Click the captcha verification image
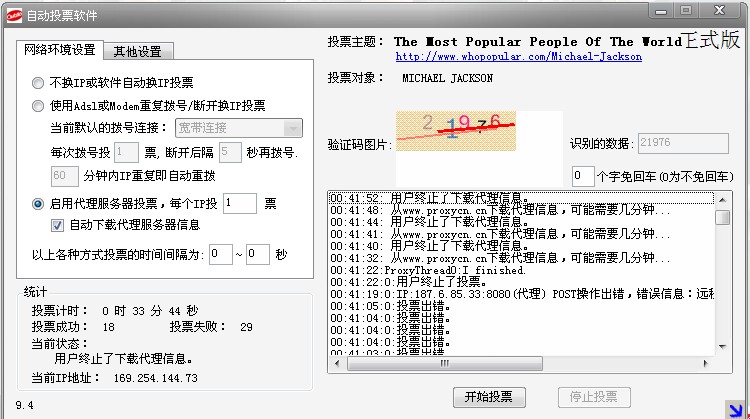Screen dimensions: 750x419 [x=456, y=131]
